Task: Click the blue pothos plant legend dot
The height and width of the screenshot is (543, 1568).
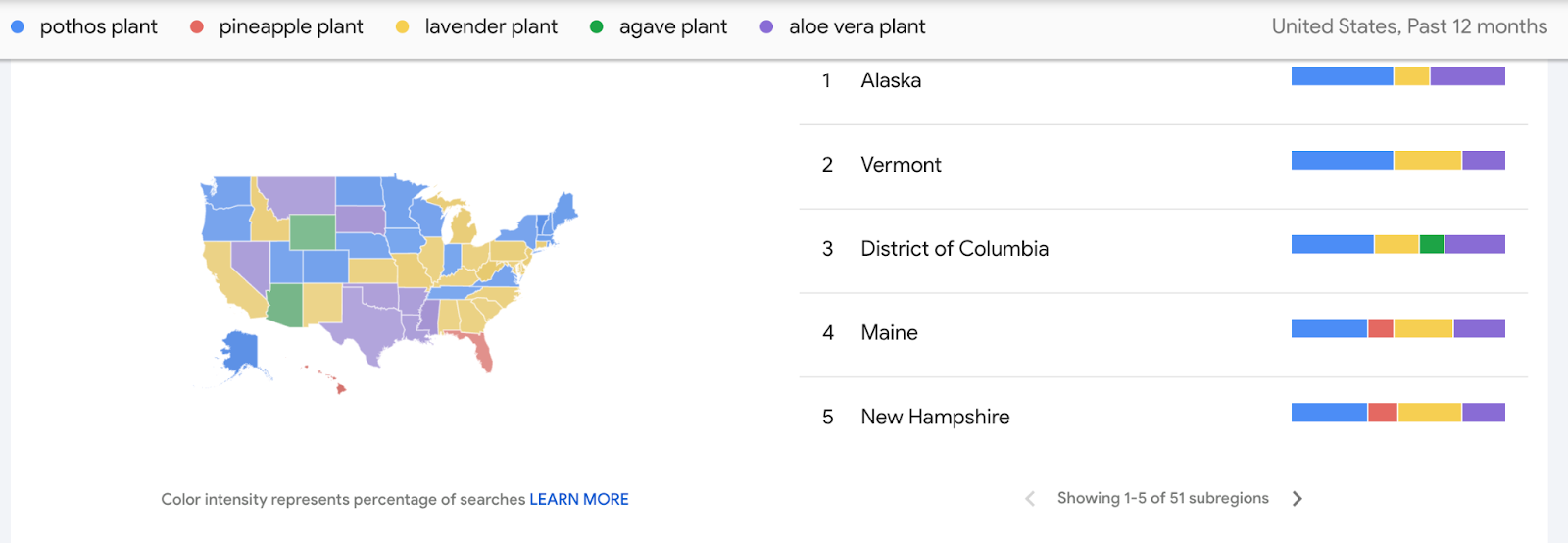Action: [18, 27]
